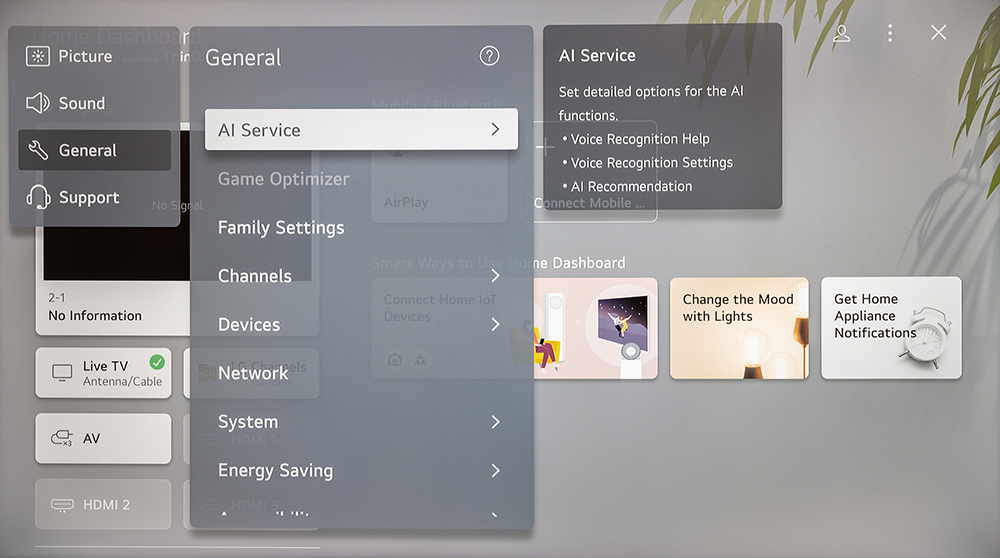This screenshot has width=1000, height=558.
Task: Click the AI Service description heading
Action: (597, 55)
